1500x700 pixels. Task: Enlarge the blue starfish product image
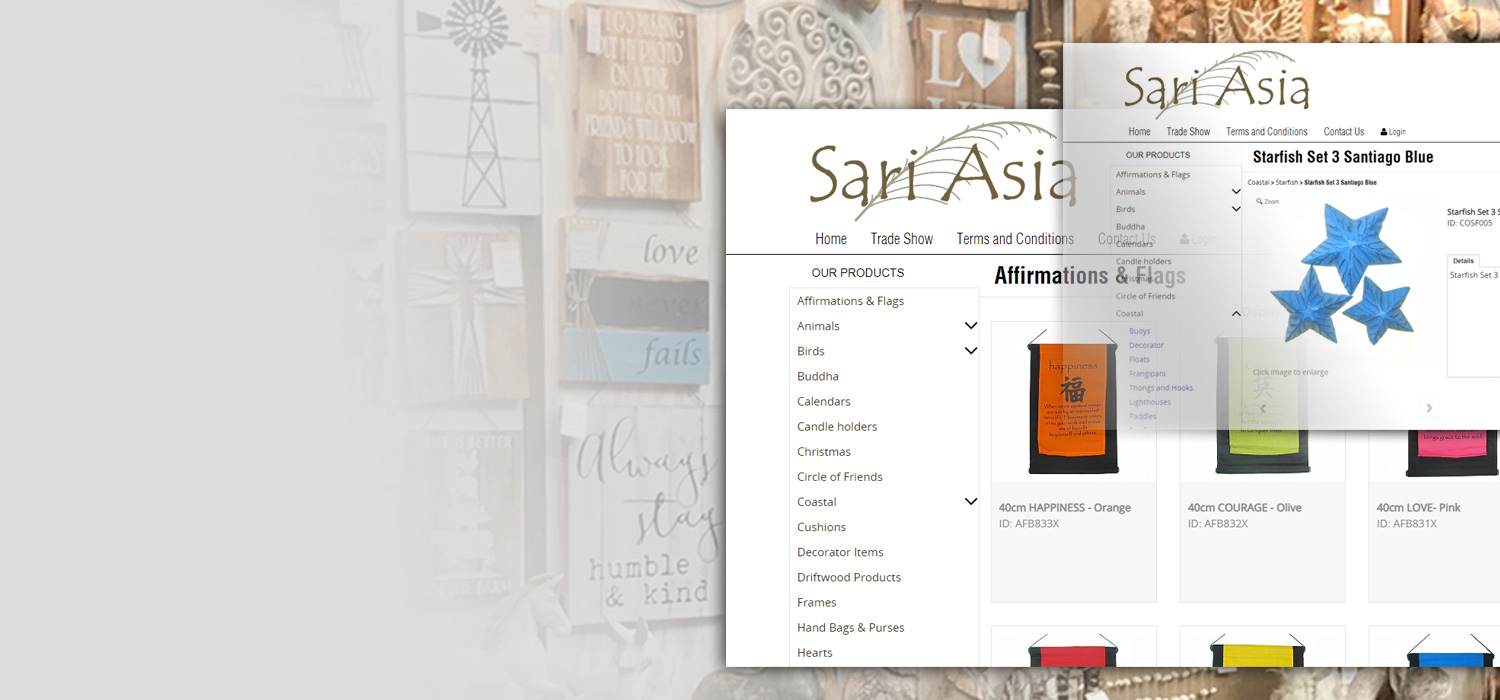(1341, 274)
